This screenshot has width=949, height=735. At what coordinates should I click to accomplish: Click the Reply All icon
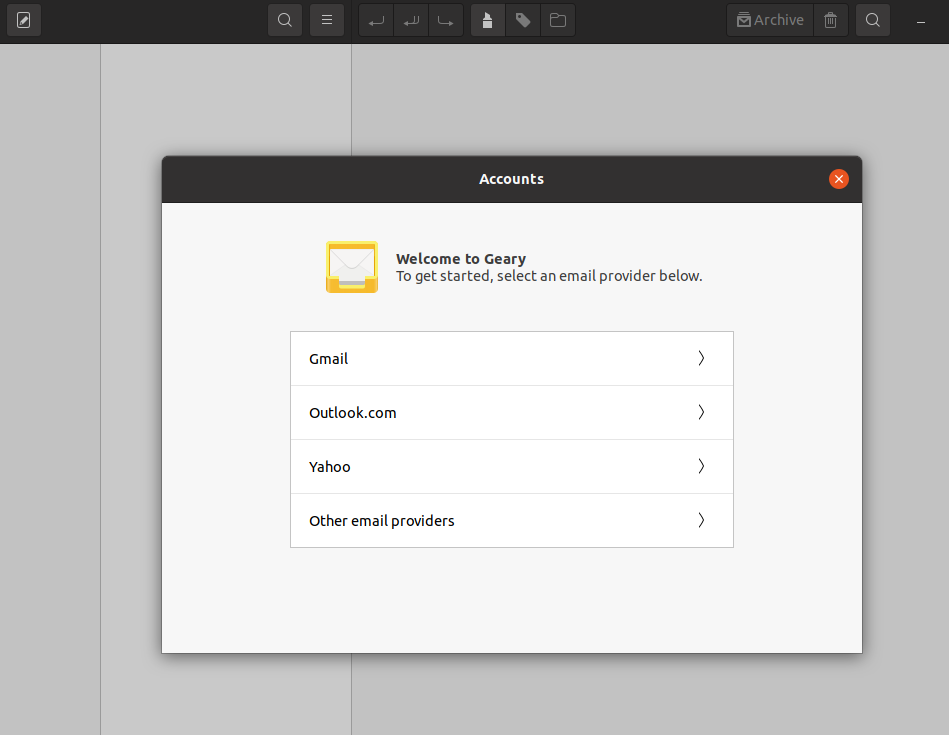click(411, 20)
